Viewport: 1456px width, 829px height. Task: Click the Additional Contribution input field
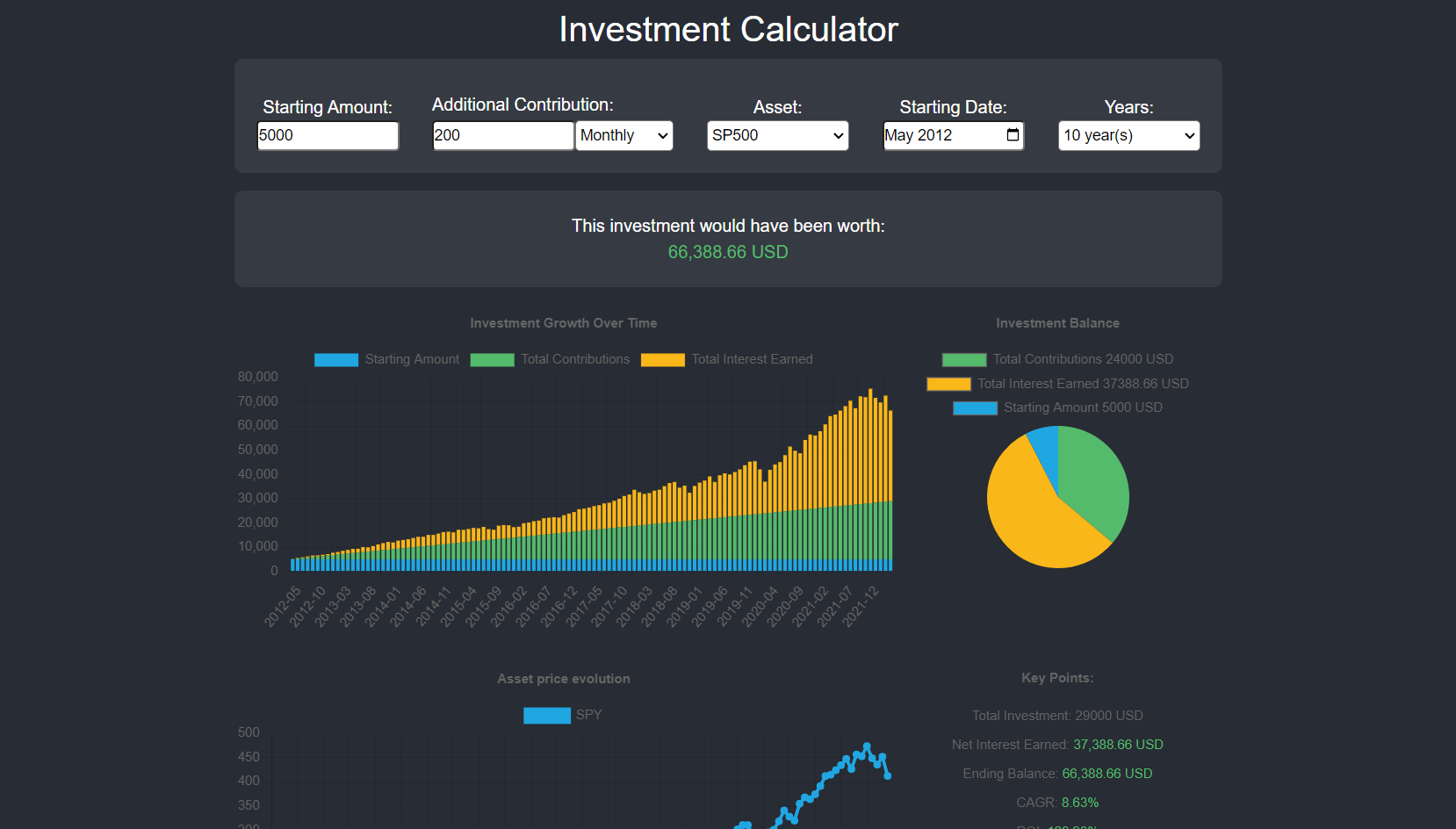click(x=502, y=135)
